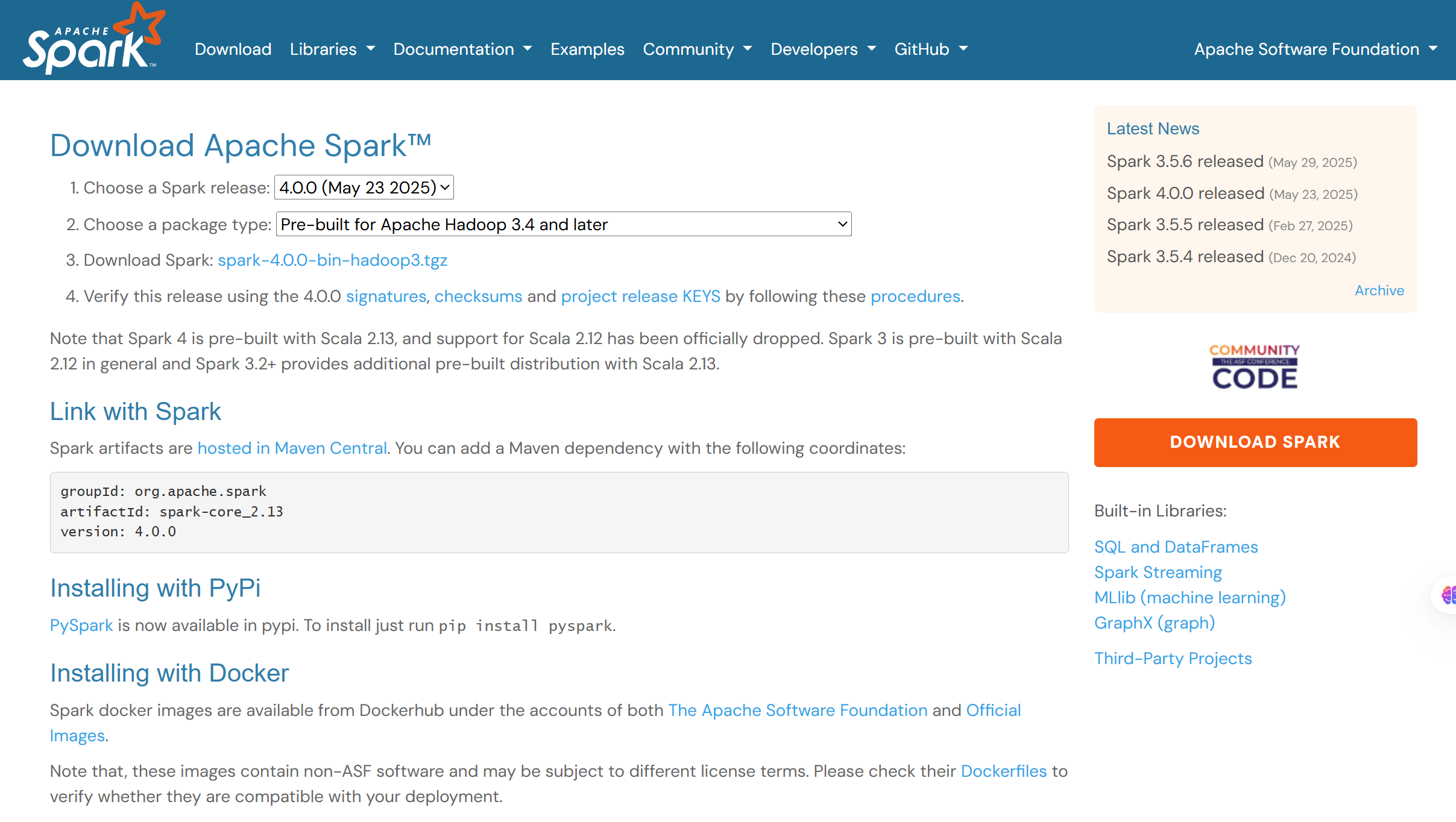Open the package type dropdown
Screen dimensions: 1456x822
(x=563, y=224)
